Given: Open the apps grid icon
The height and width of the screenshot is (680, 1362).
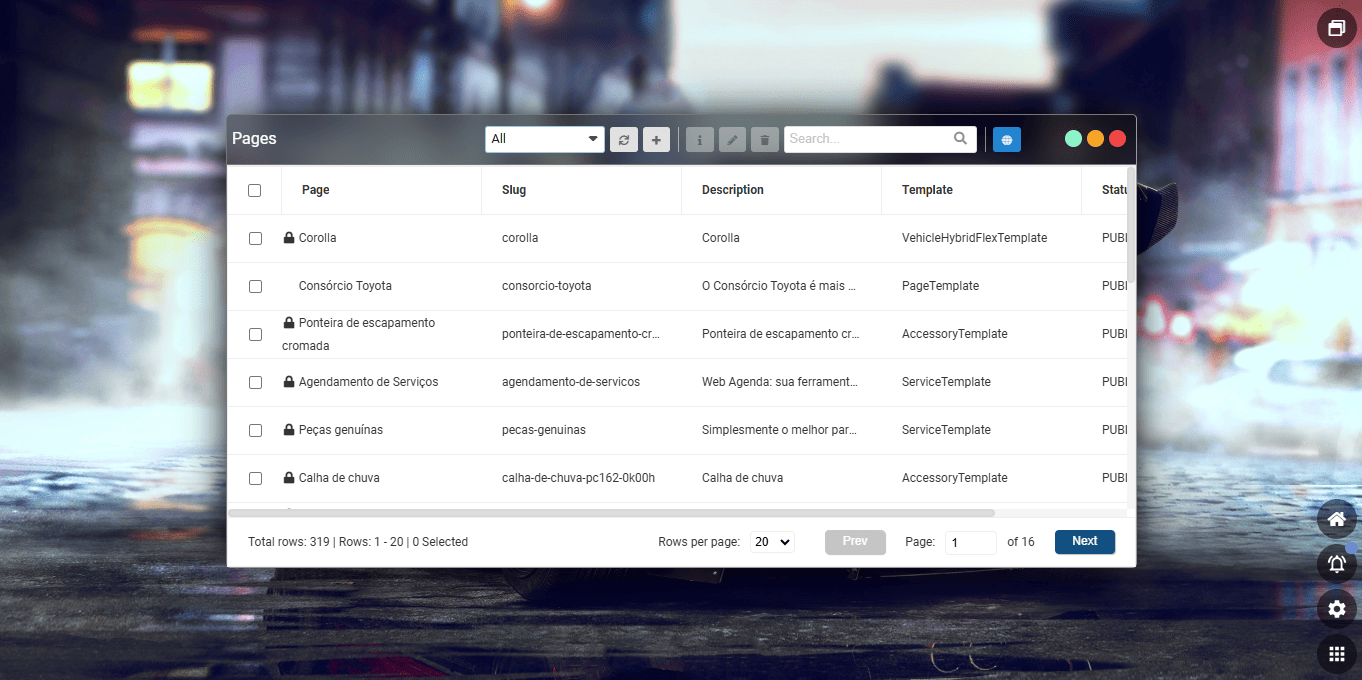Looking at the screenshot, I should tap(1336, 654).
